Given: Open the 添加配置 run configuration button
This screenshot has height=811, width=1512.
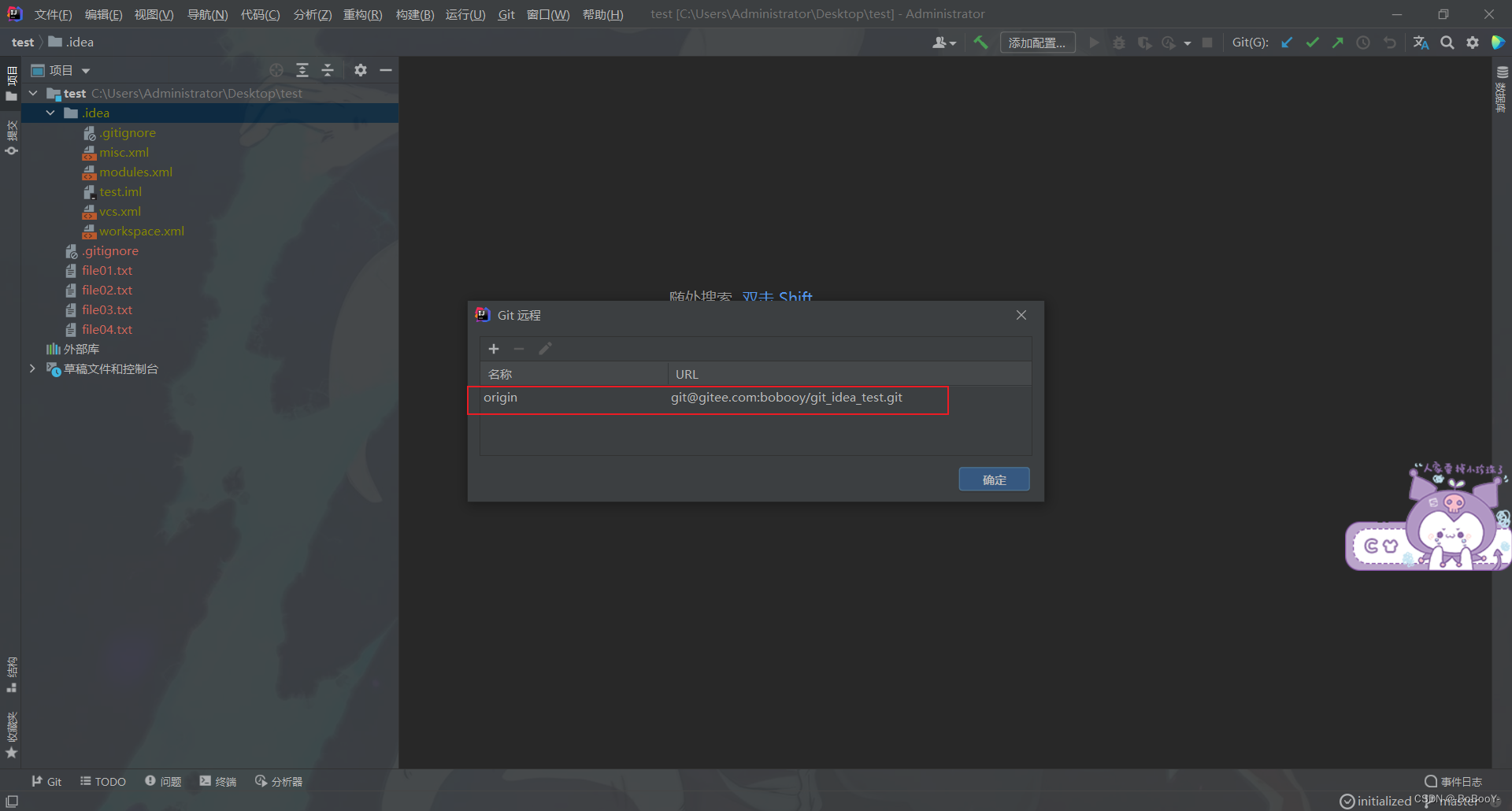Looking at the screenshot, I should [x=1037, y=43].
